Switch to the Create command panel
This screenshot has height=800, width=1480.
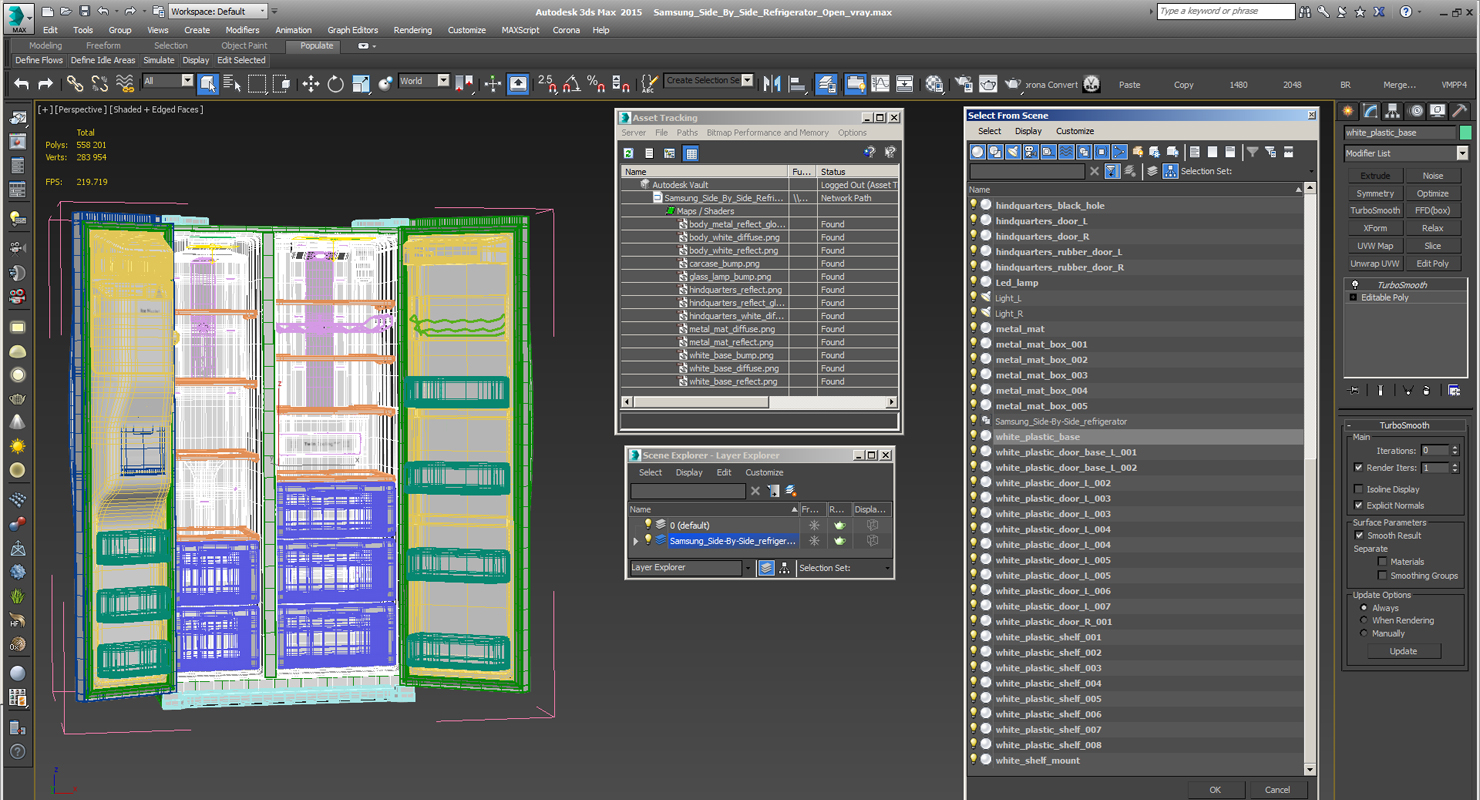(1349, 111)
